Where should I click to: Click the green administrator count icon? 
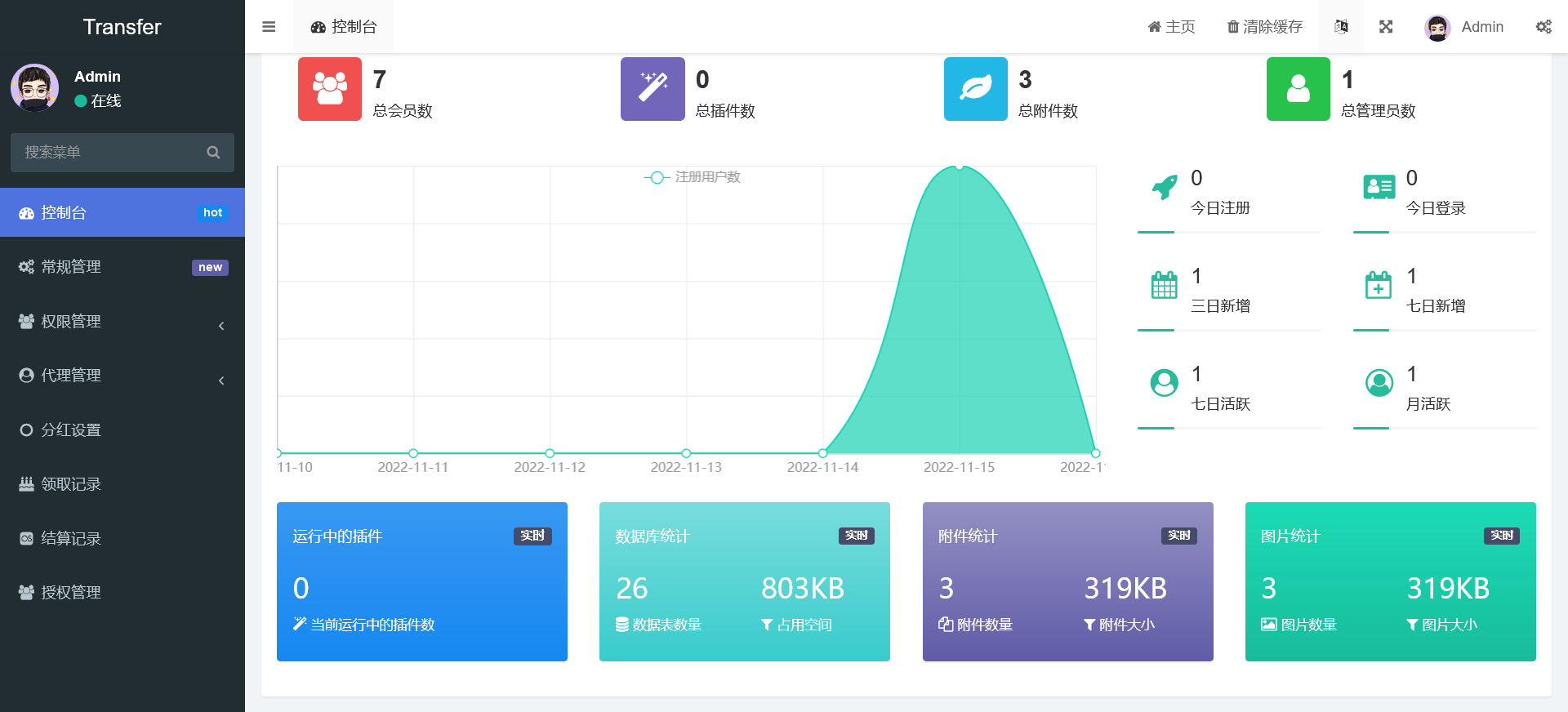pos(1298,89)
